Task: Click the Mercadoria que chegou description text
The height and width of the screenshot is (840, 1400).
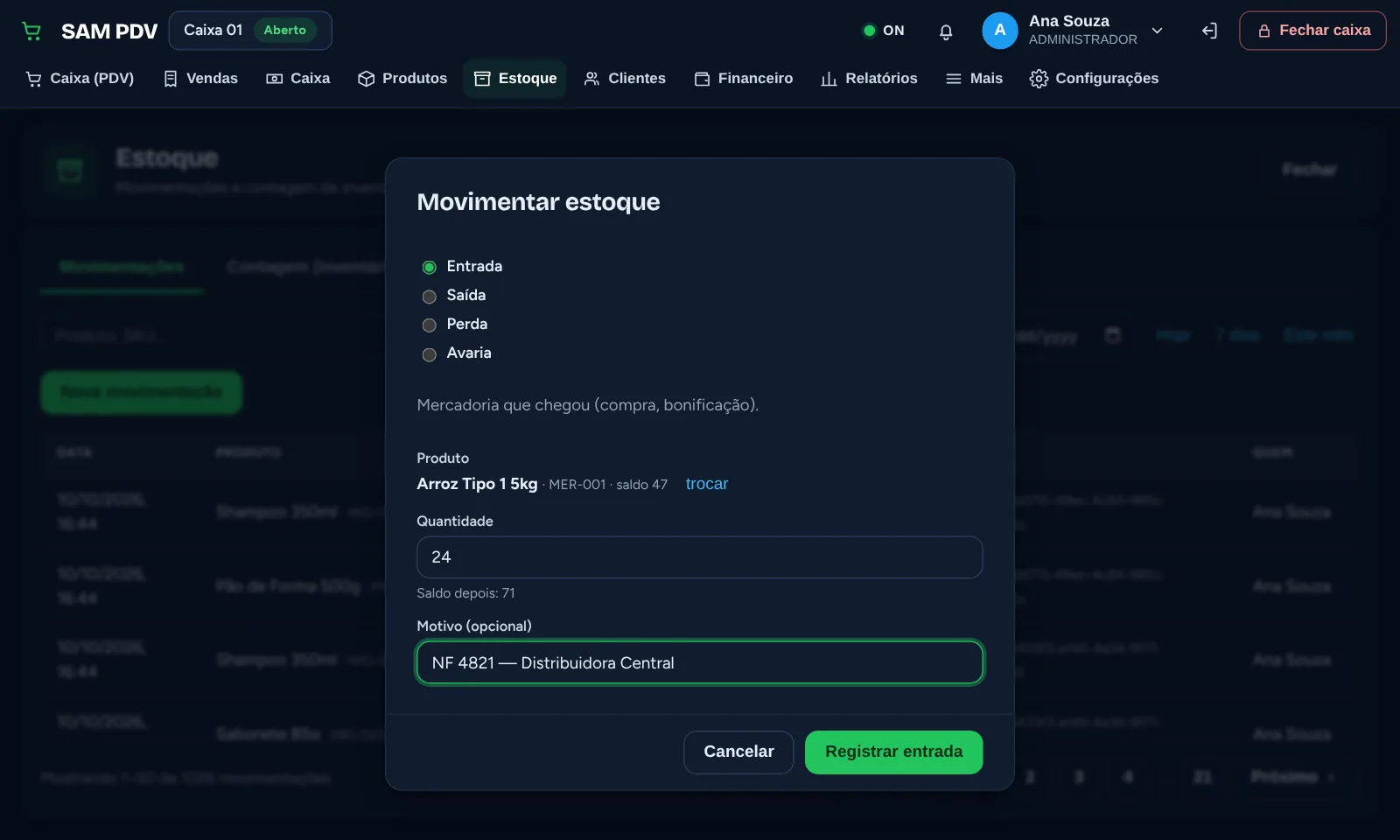Action: [x=587, y=405]
